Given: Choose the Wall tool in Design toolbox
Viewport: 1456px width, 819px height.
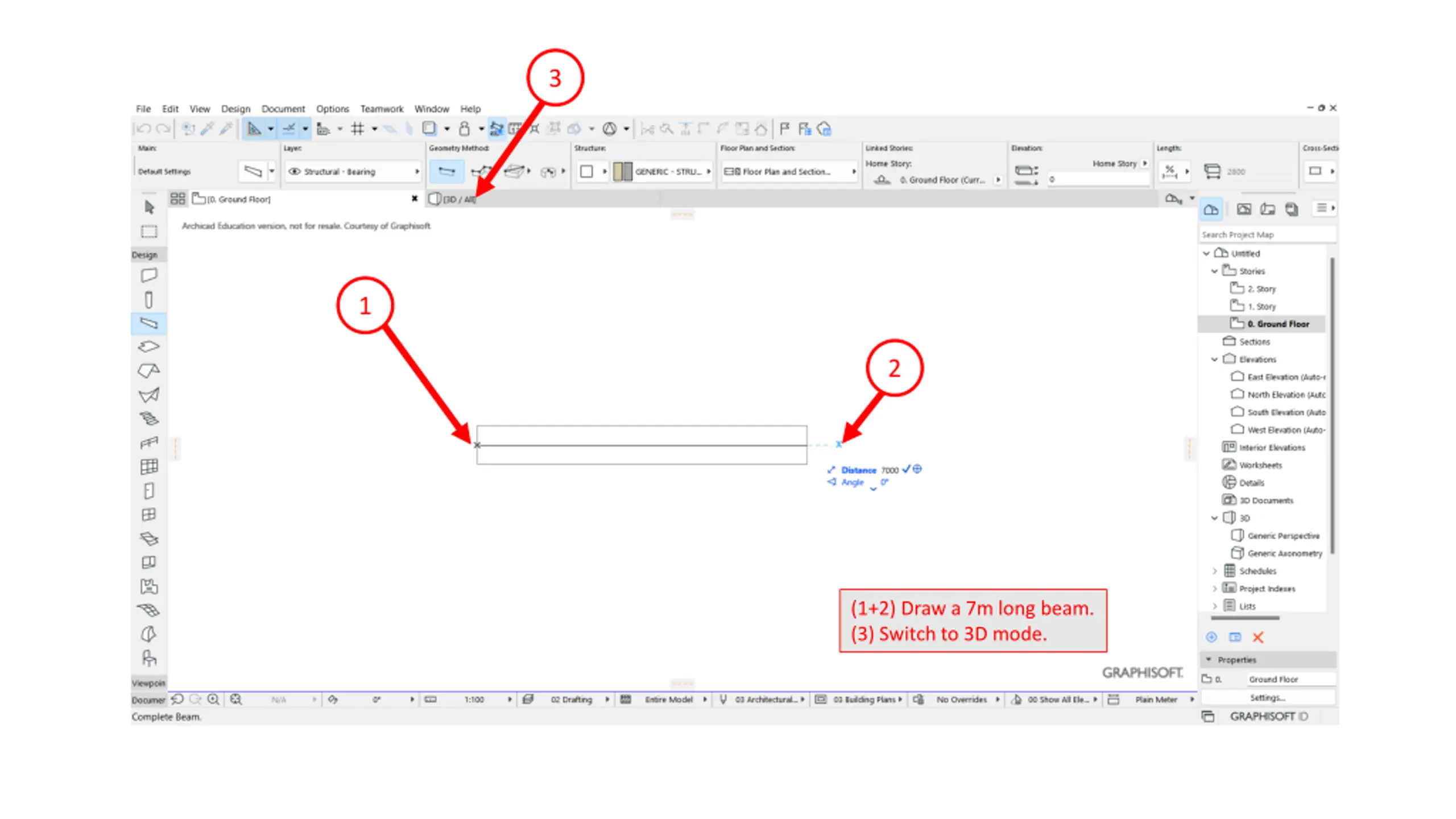Looking at the screenshot, I should point(149,275).
